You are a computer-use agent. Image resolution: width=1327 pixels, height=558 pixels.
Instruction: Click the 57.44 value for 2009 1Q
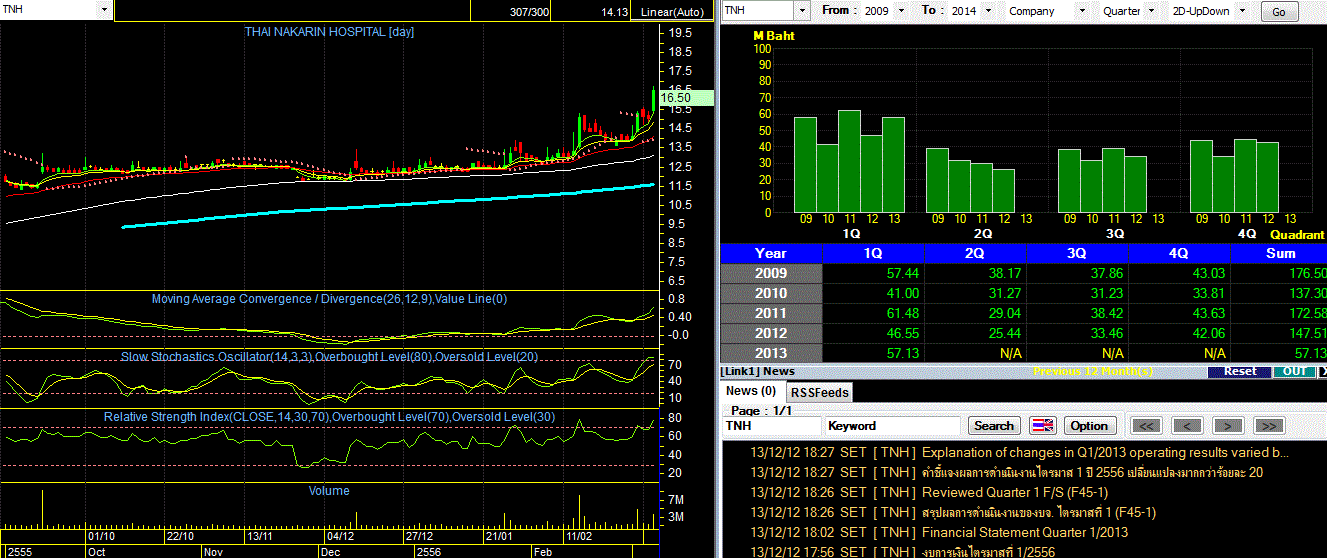tap(902, 273)
